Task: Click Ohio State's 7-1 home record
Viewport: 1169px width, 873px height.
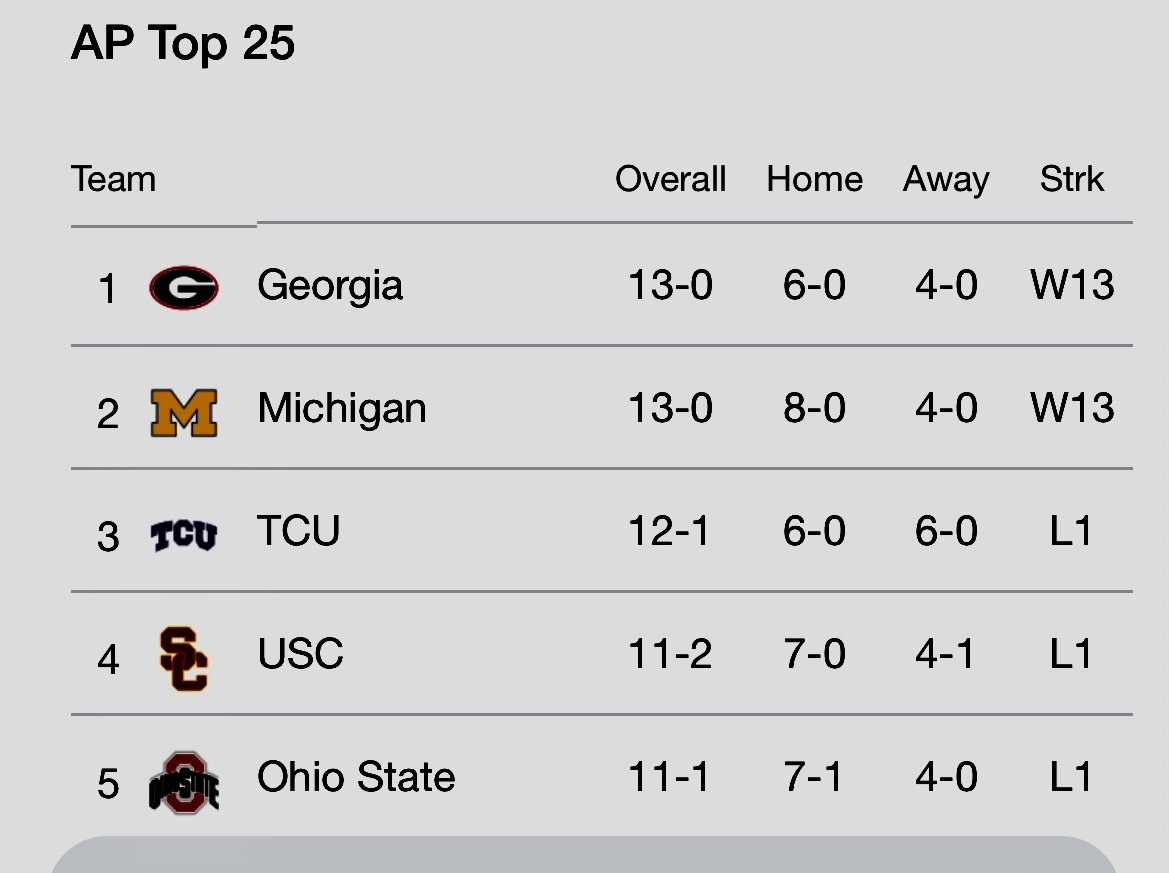Action: 813,777
